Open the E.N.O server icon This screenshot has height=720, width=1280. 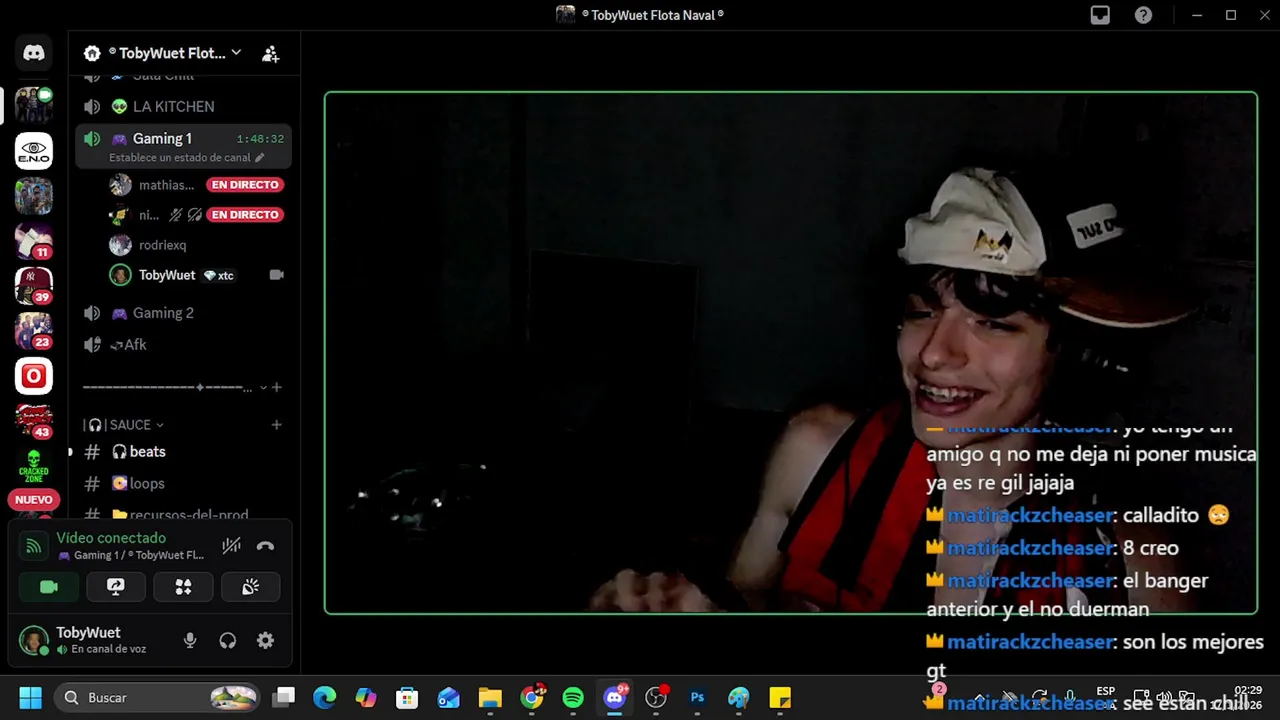click(x=34, y=150)
